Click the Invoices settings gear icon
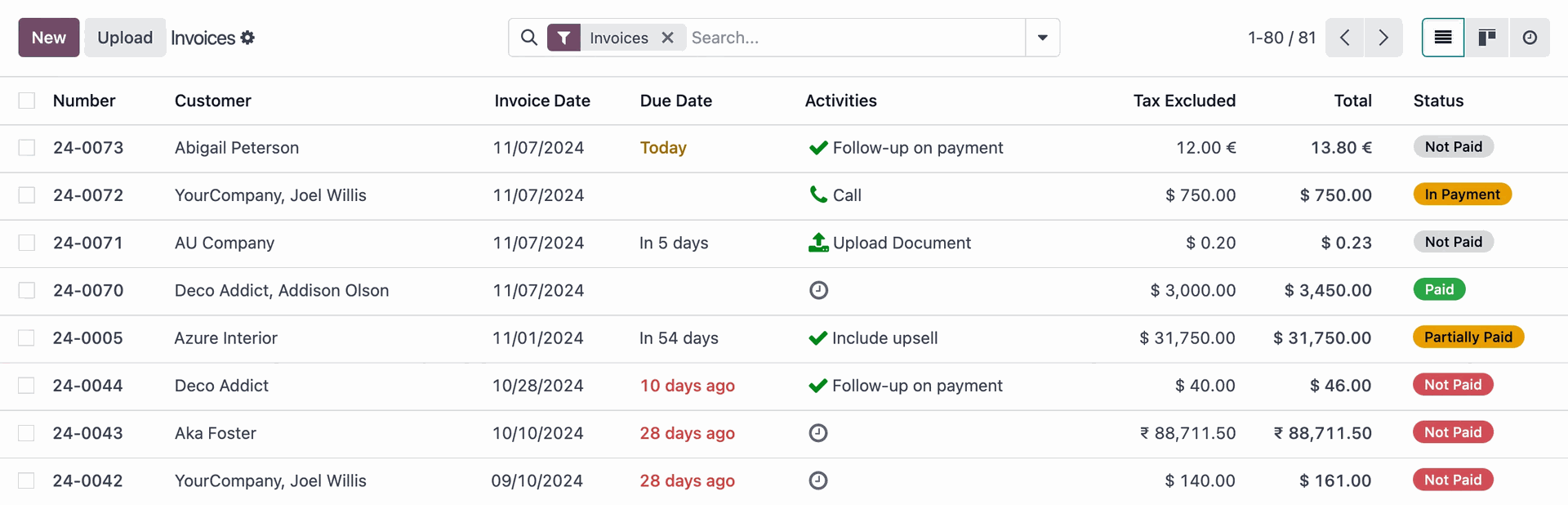The image size is (1568, 505). (x=247, y=38)
